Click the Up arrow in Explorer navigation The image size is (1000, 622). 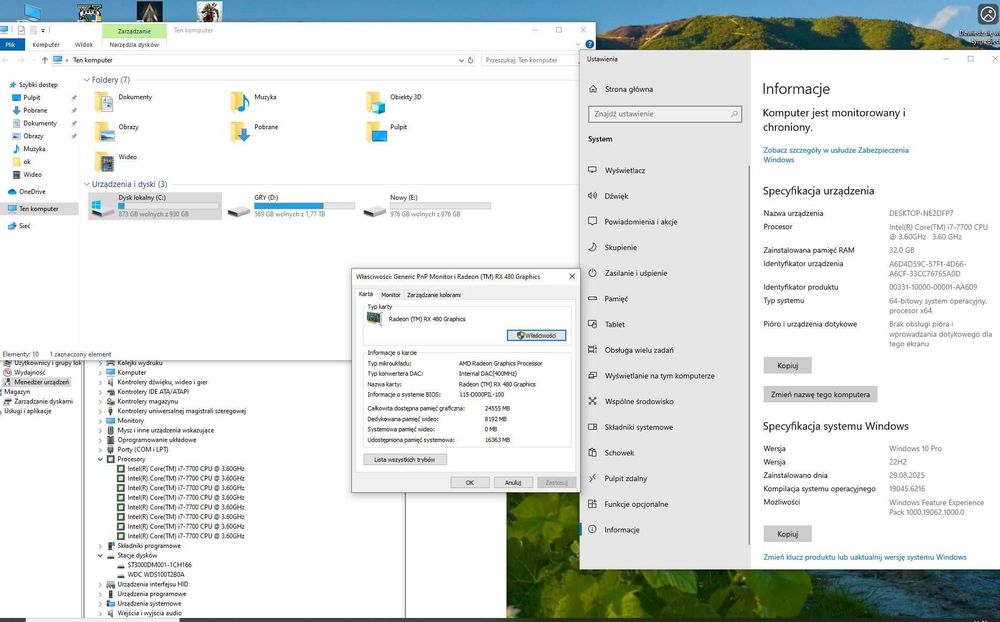(45, 60)
